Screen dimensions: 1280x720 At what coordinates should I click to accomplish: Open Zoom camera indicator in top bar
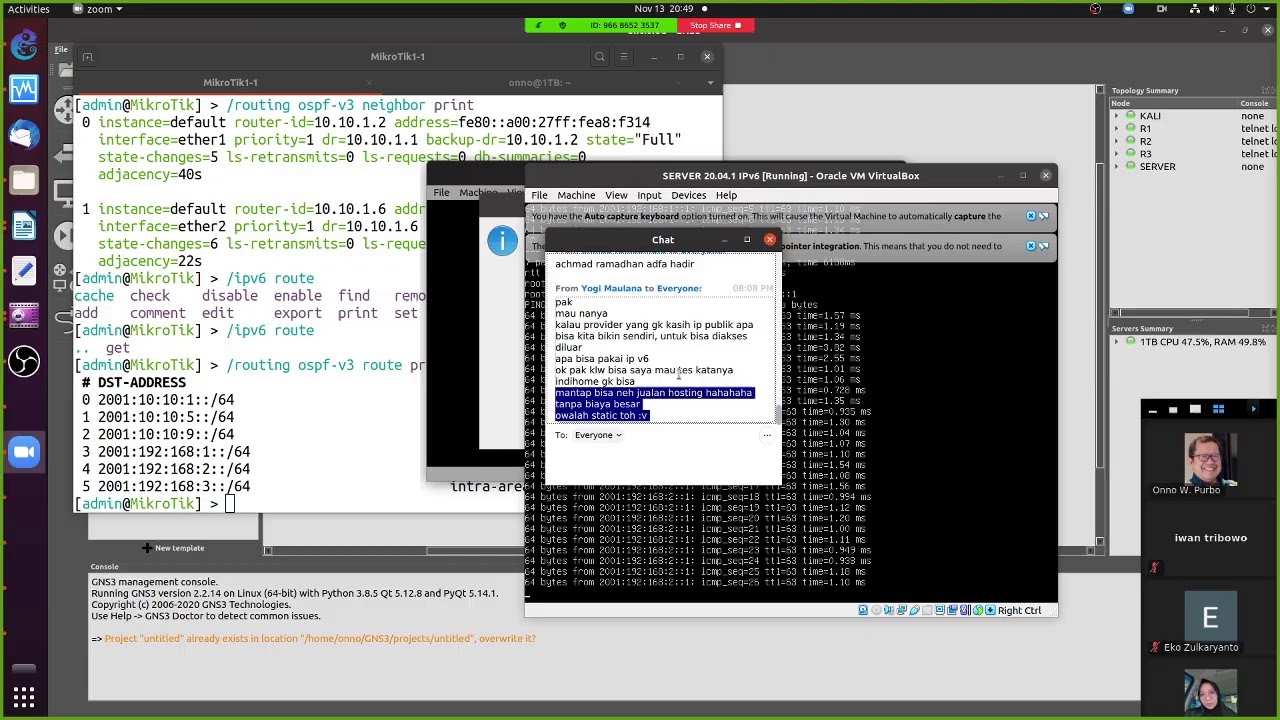(x=1161, y=9)
